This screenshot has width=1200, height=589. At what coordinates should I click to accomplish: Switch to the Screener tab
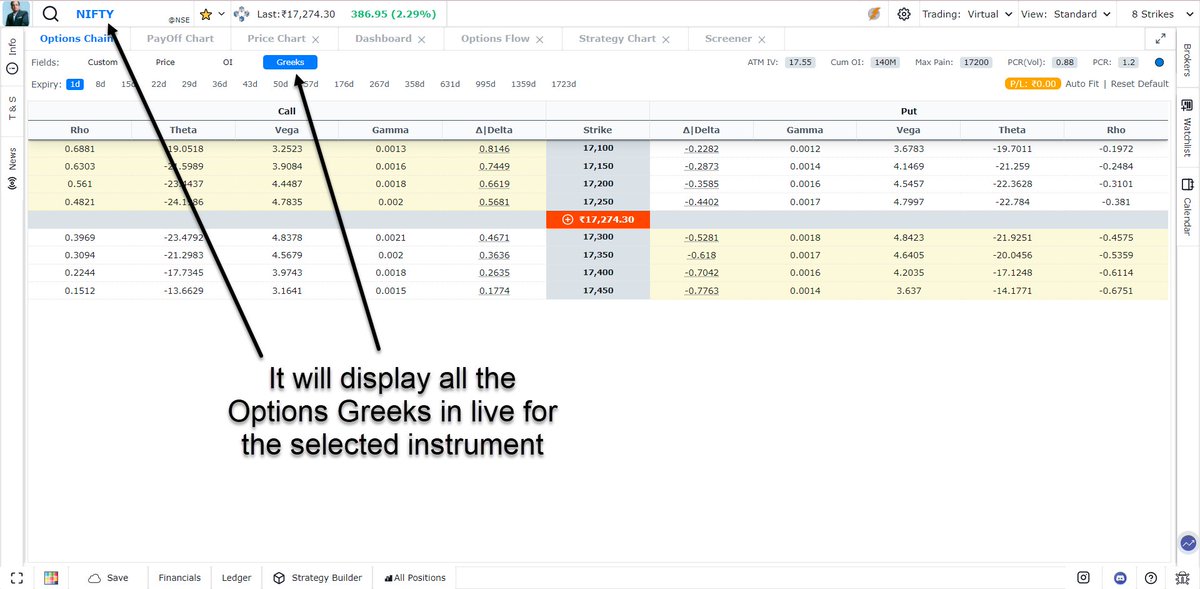pyautogui.click(x=728, y=39)
